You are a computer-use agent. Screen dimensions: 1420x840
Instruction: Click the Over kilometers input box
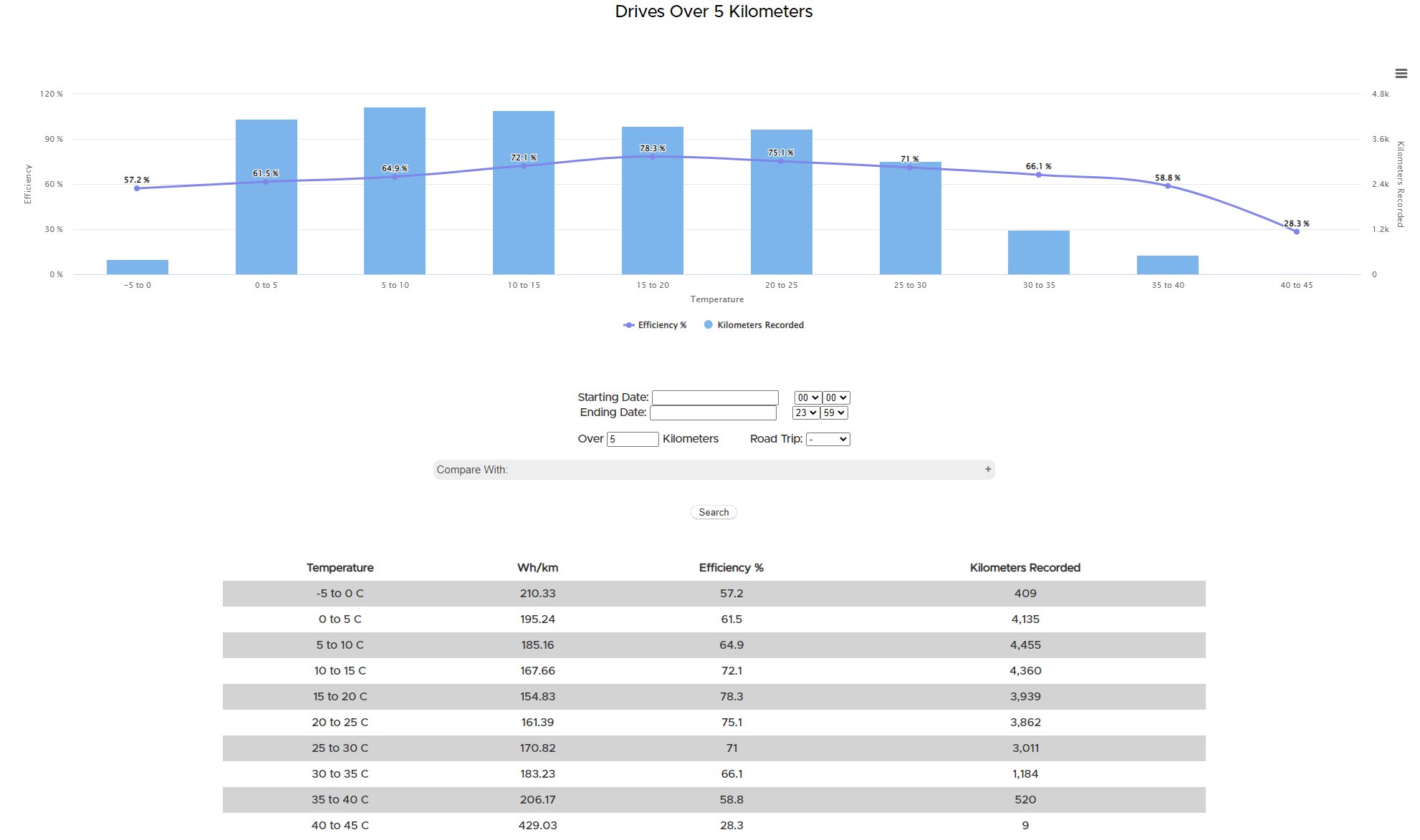coord(632,439)
